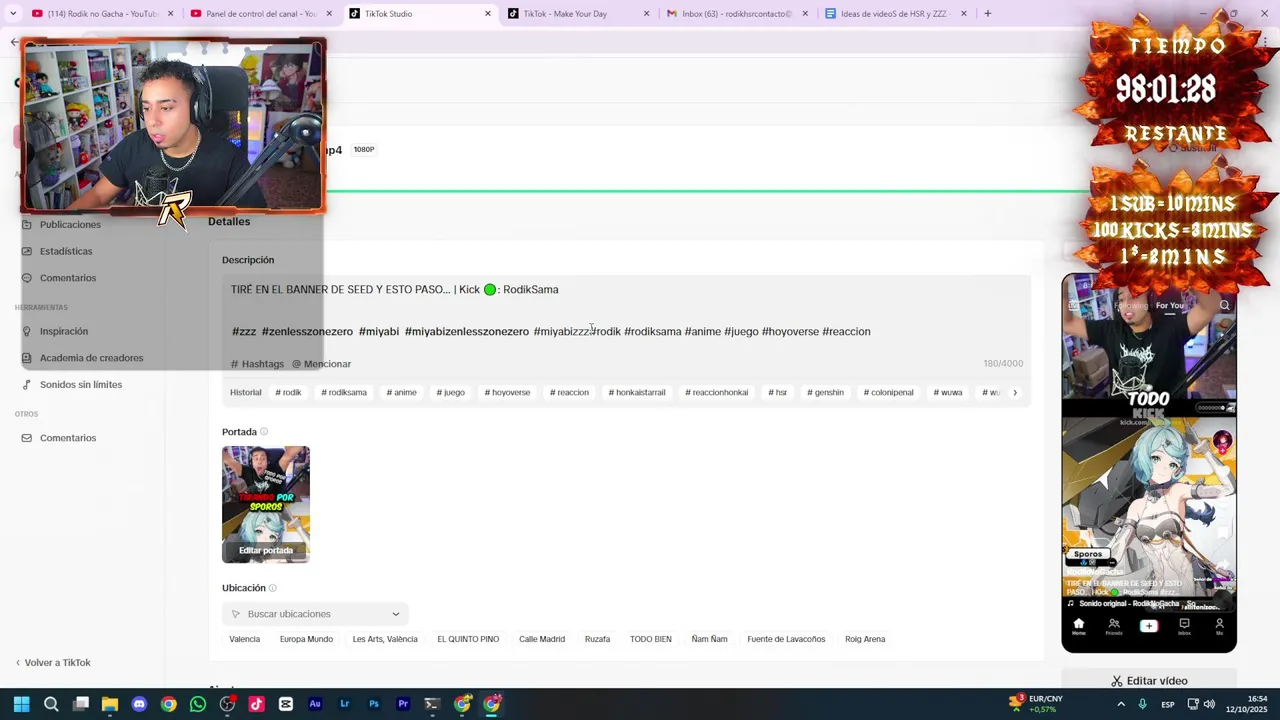Viewport: 1280px width, 720px height.
Task: Select Fuente de Lavacoños location chip
Action: pyautogui.click(x=786, y=640)
